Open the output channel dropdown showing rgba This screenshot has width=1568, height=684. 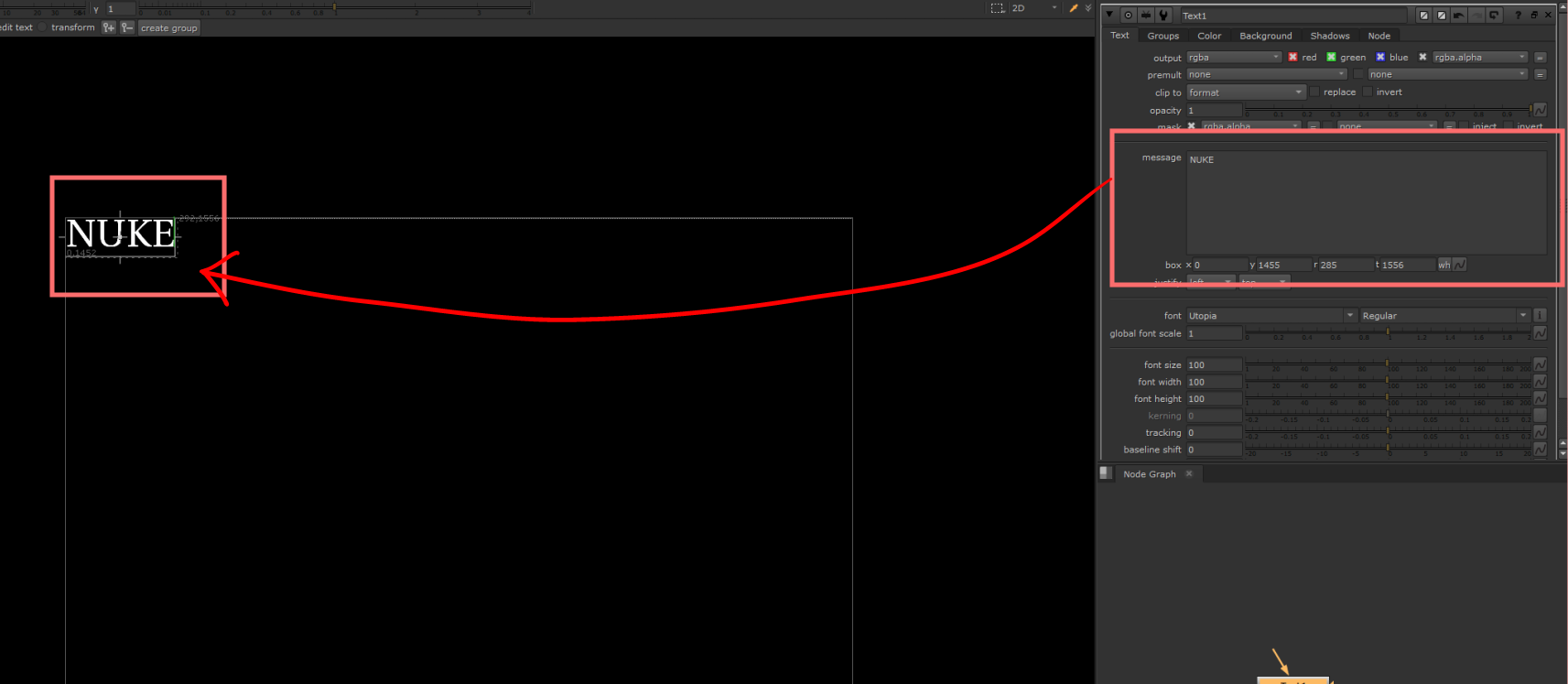coord(1234,58)
